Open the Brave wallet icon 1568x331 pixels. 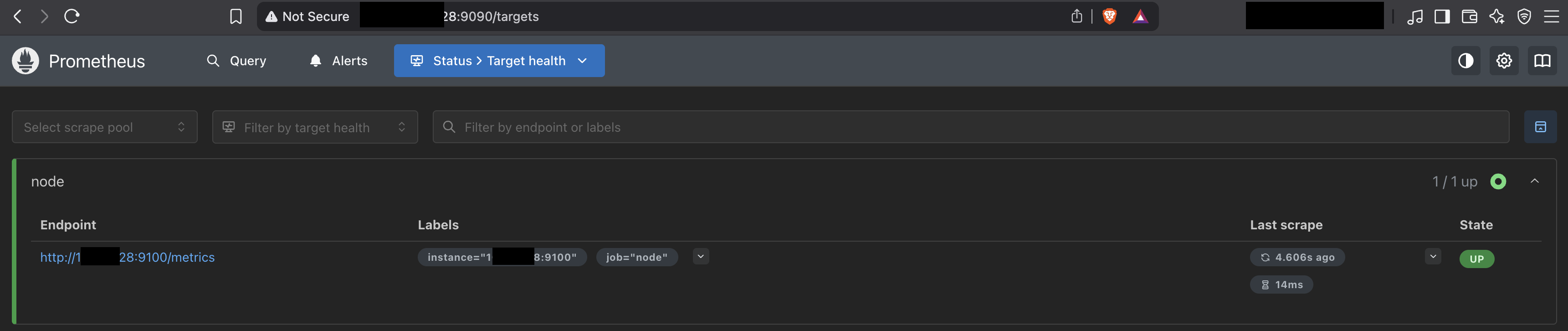point(1469,16)
